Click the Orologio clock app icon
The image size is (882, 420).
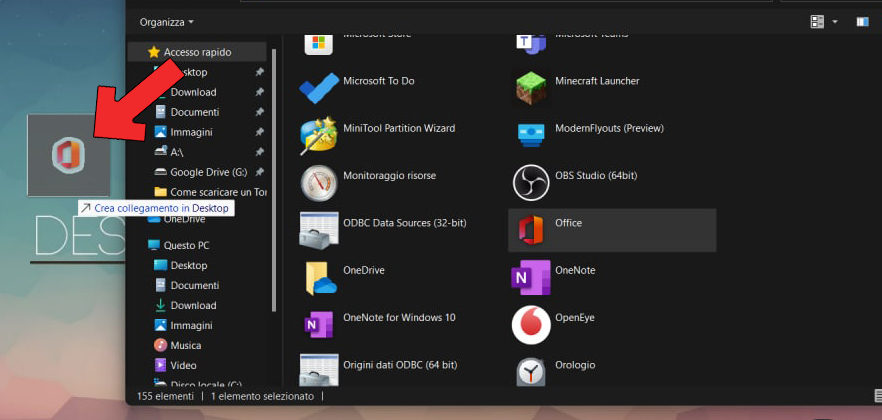(x=531, y=371)
